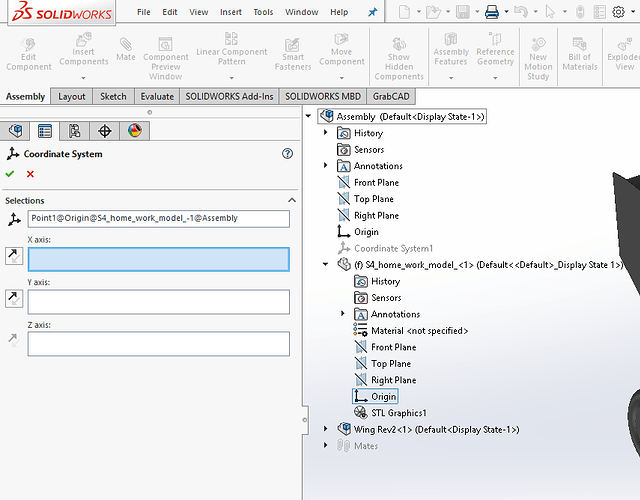
Task: Open the Insert menu
Action: [230, 12]
